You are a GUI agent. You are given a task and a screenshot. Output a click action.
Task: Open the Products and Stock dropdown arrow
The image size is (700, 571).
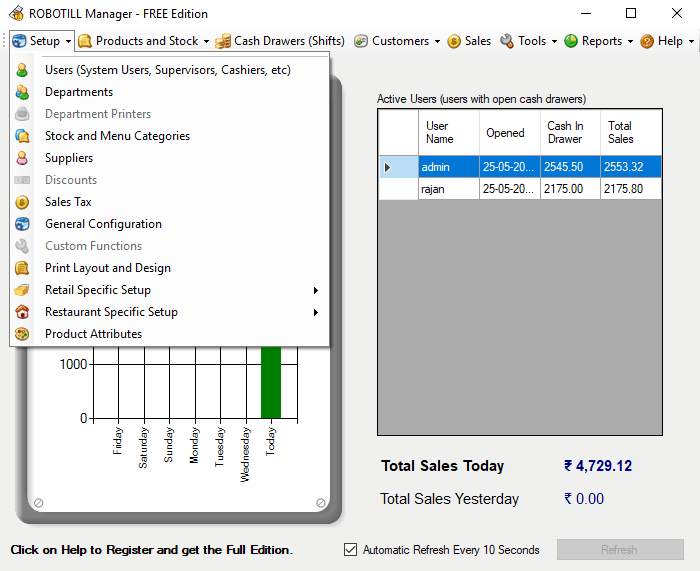click(206, 42)
